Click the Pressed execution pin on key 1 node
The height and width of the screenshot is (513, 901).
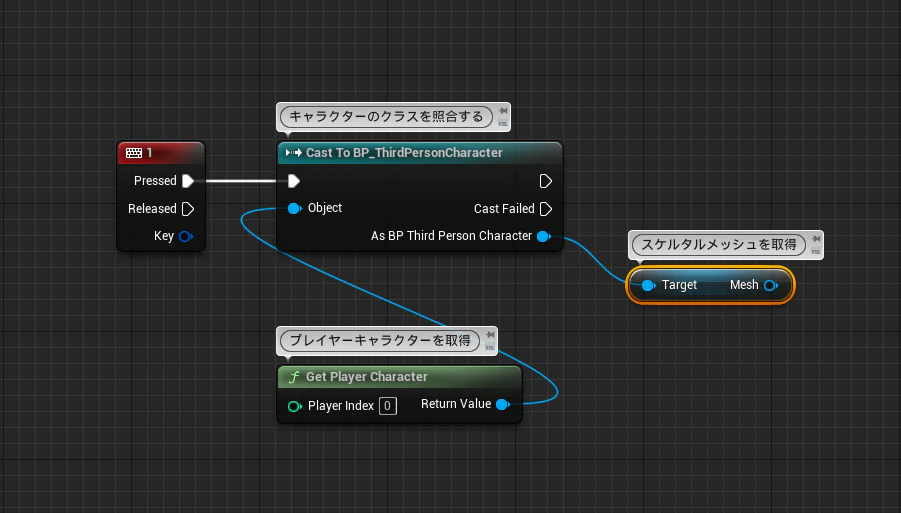coord(188,181)
